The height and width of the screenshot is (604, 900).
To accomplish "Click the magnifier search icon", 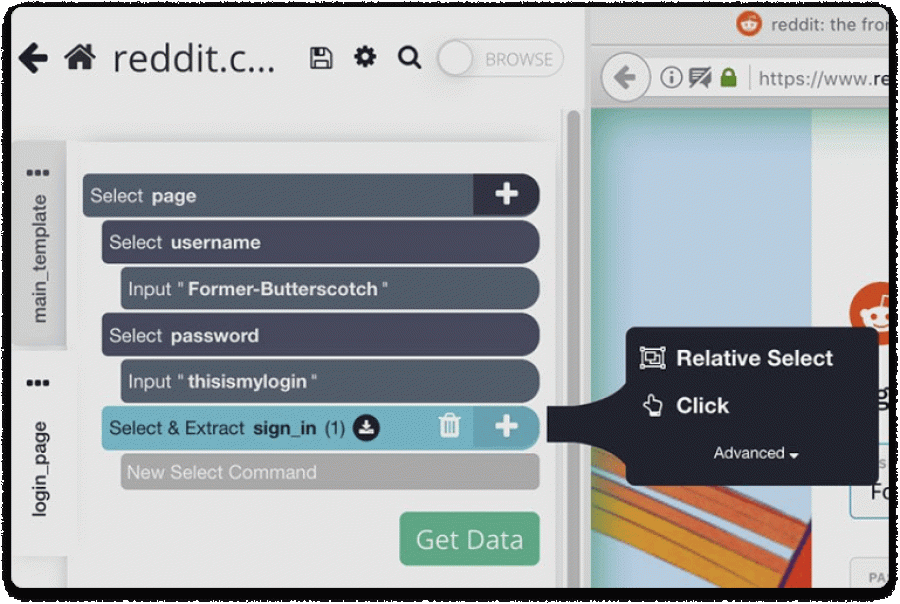I will coord(409,58).
